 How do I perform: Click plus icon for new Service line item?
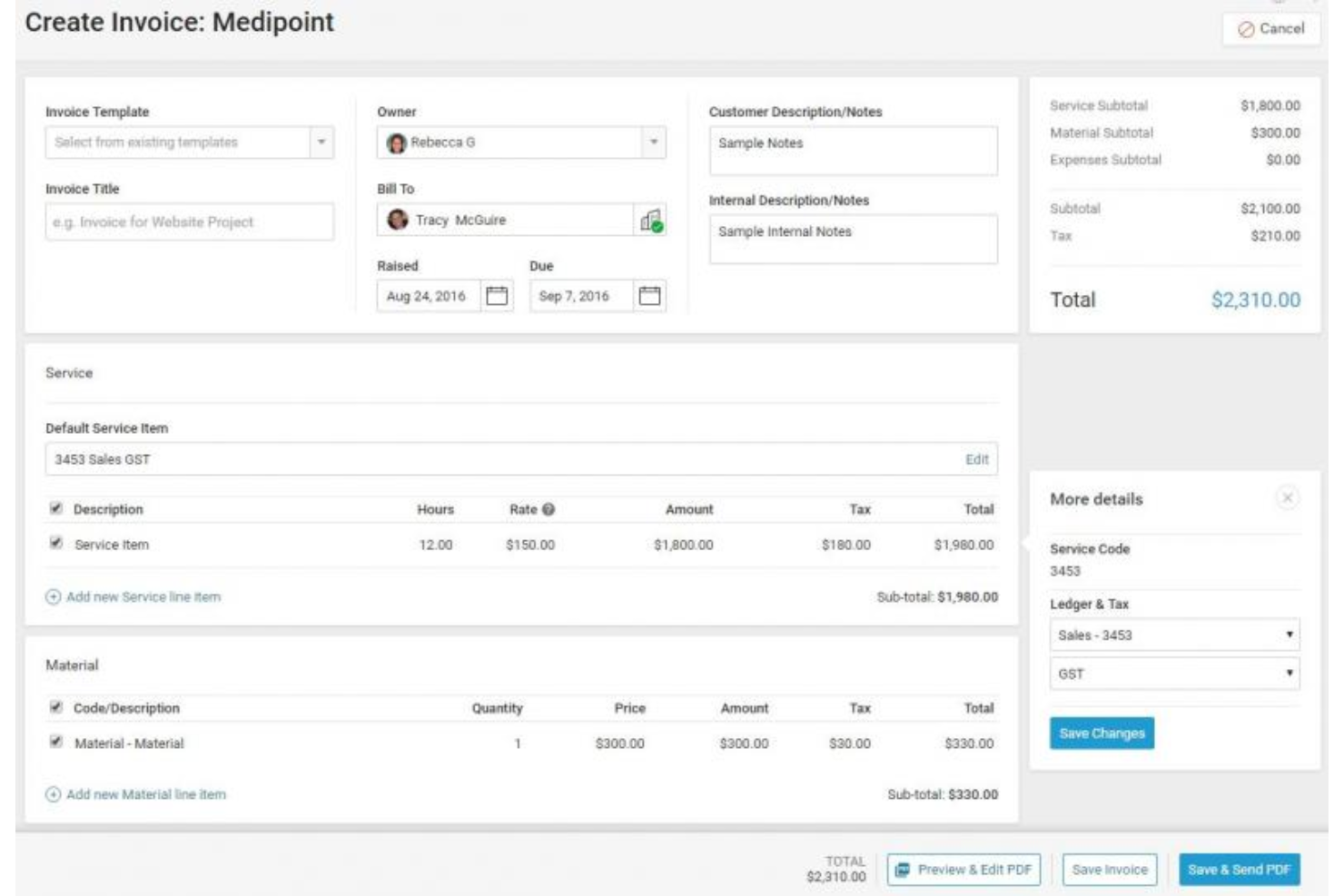click(x=54, y=597)
